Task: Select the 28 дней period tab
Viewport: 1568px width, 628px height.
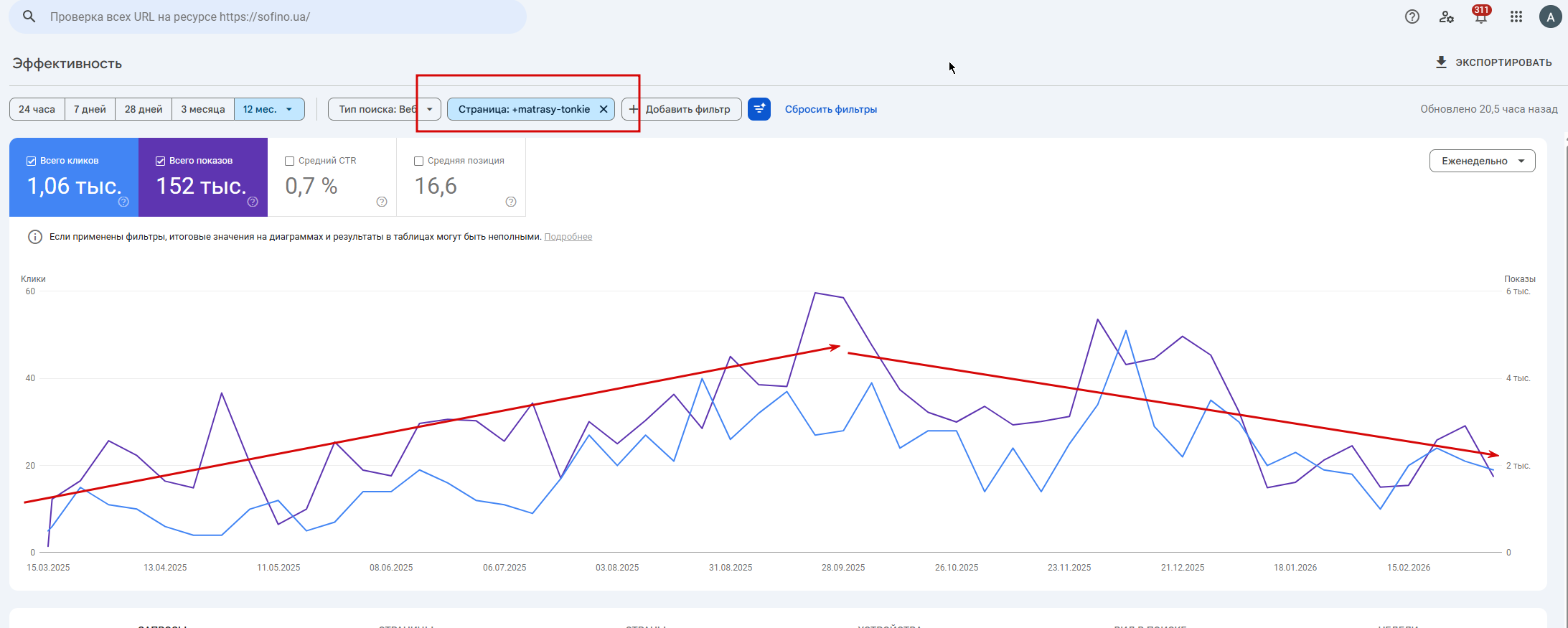Action: click(144, 109)
